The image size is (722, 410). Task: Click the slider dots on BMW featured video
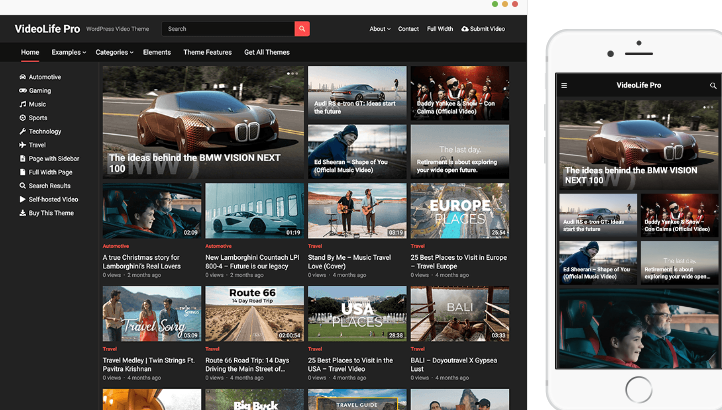point(292,73)
